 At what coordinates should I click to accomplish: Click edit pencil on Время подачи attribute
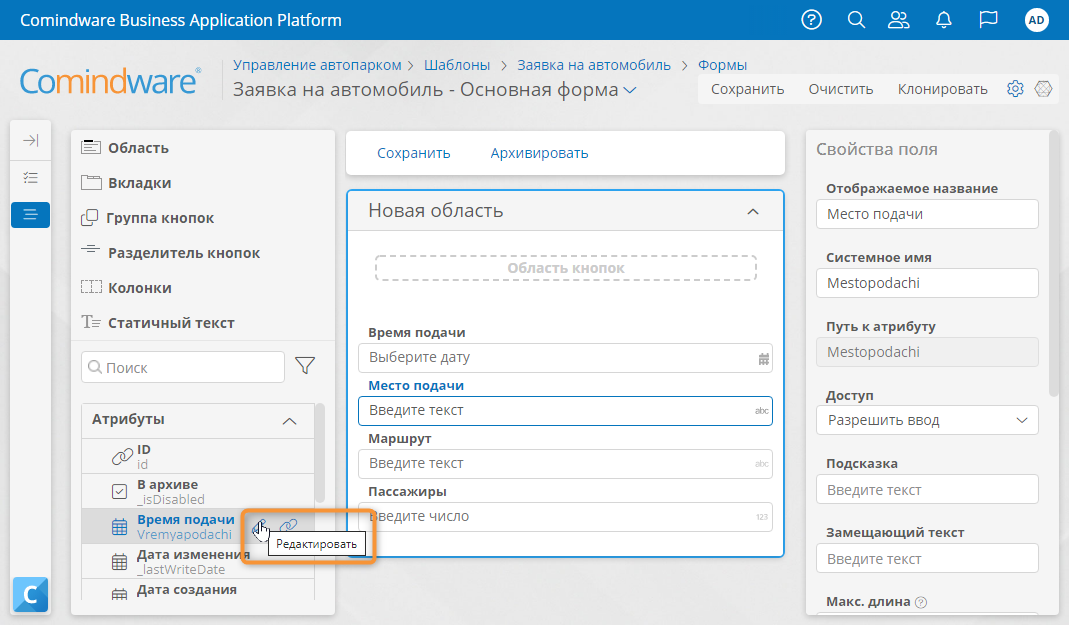(260, 526)
